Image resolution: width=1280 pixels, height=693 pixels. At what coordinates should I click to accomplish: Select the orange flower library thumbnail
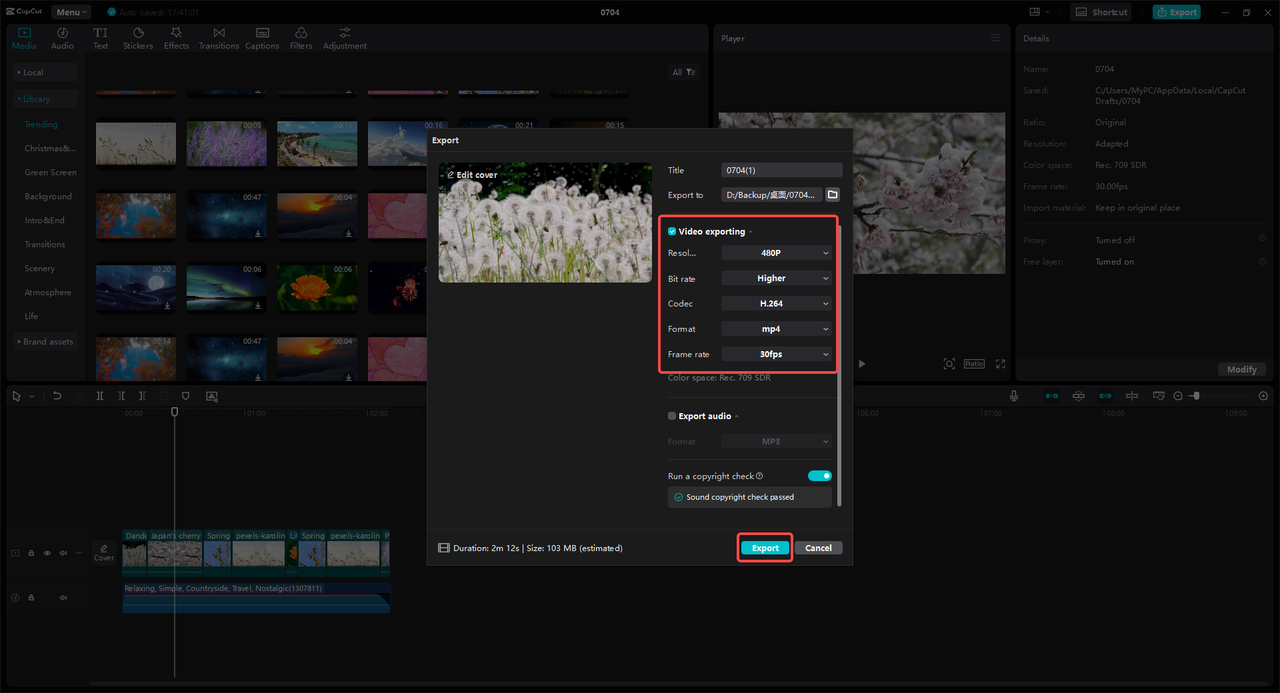point(317,288)
